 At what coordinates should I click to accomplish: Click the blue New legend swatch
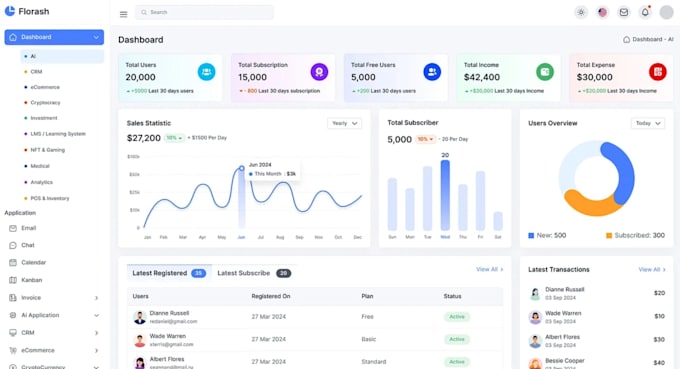click(x=531, y=235)
